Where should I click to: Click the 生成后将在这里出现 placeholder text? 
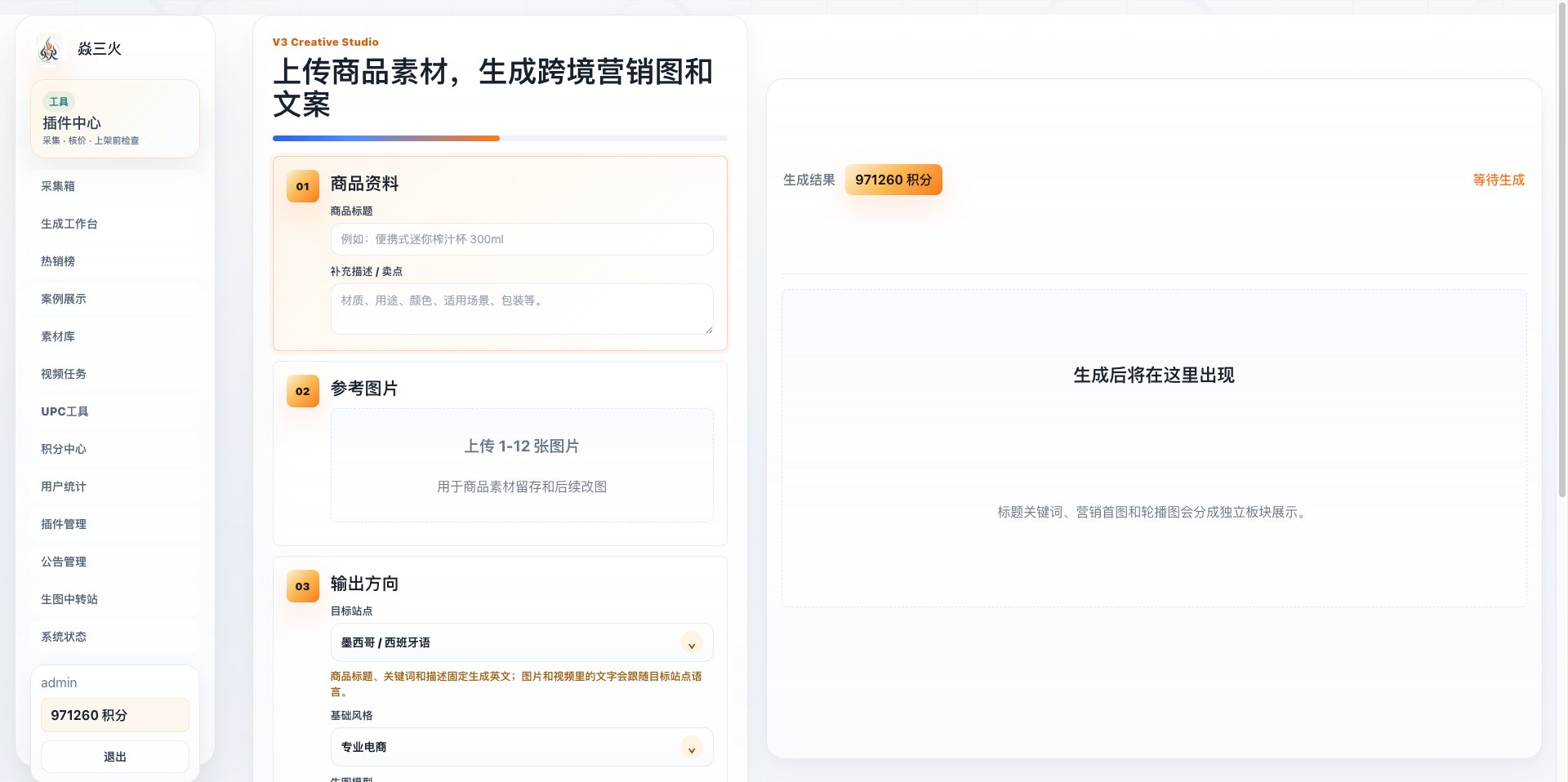click(1154, 375)
